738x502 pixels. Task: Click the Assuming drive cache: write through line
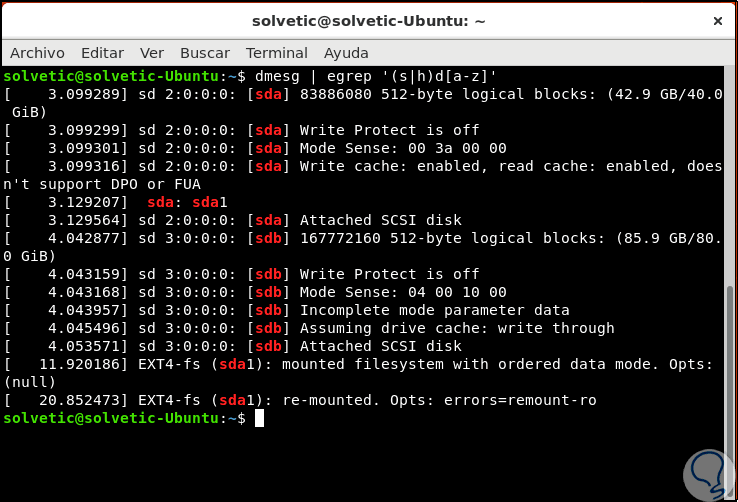coord(309,328)
